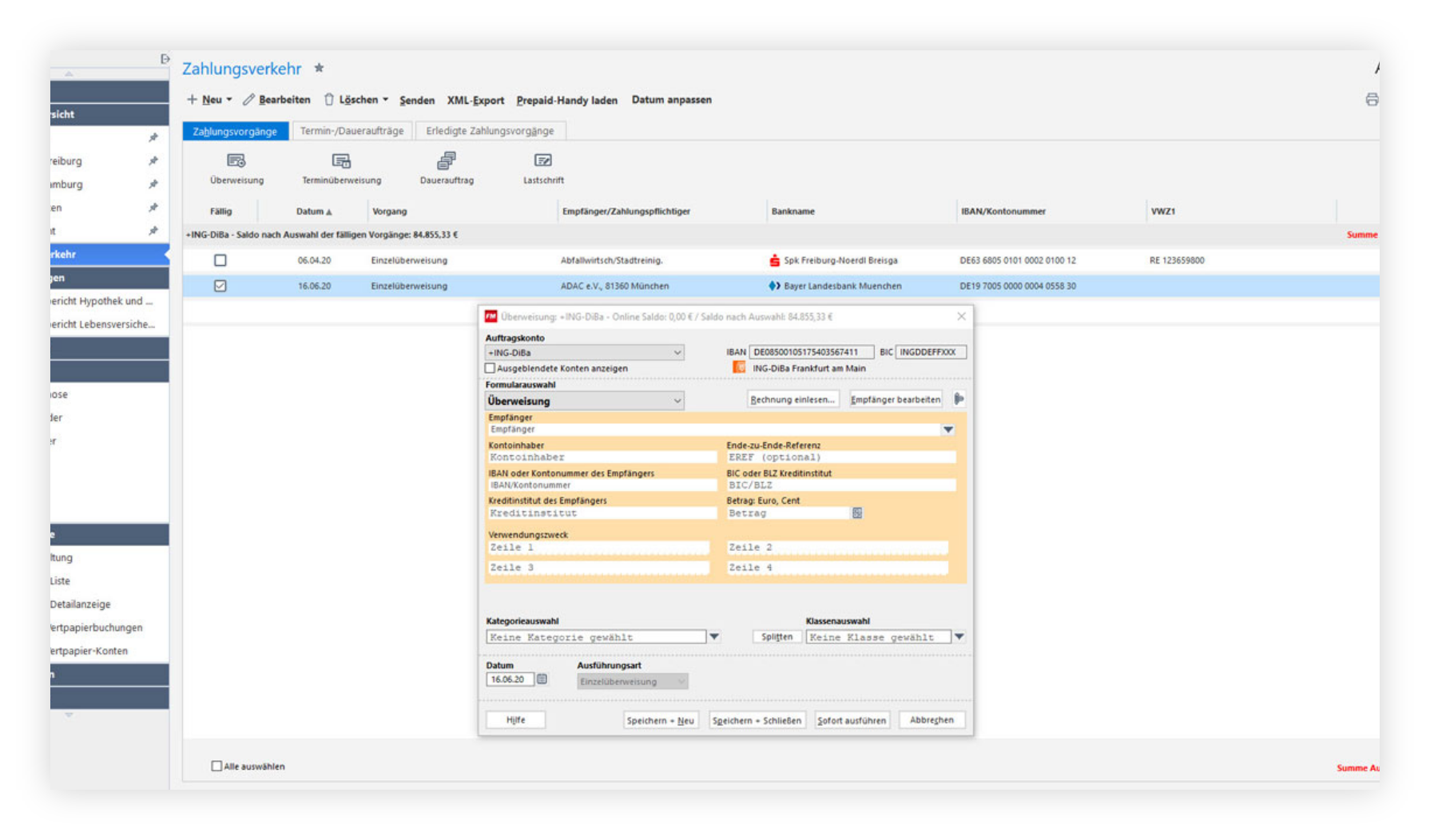Select Detailanzeige in the sidebar
The width and height of the screenshot is (1430, 840).
(x=80, y=604)
